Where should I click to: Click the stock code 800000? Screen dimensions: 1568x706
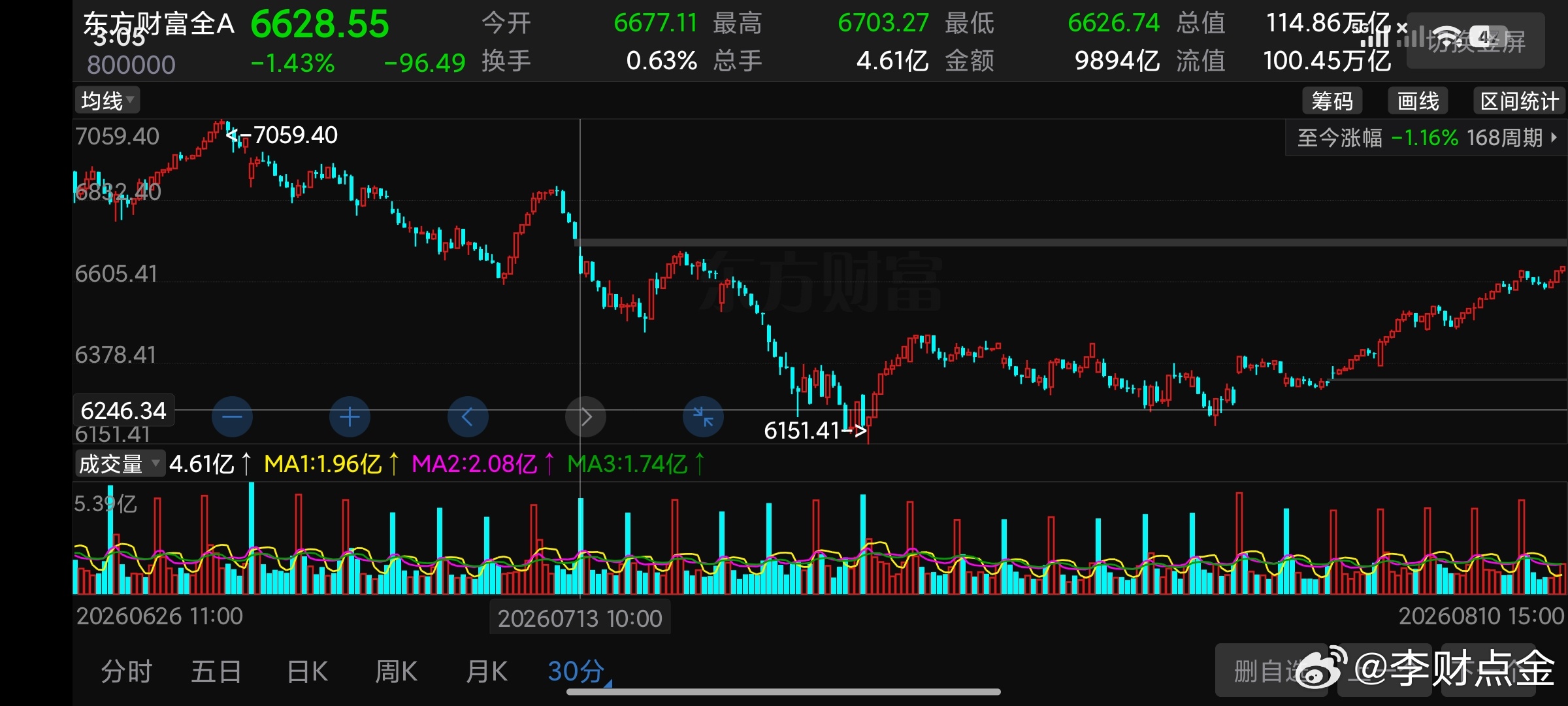click(131, 65)
